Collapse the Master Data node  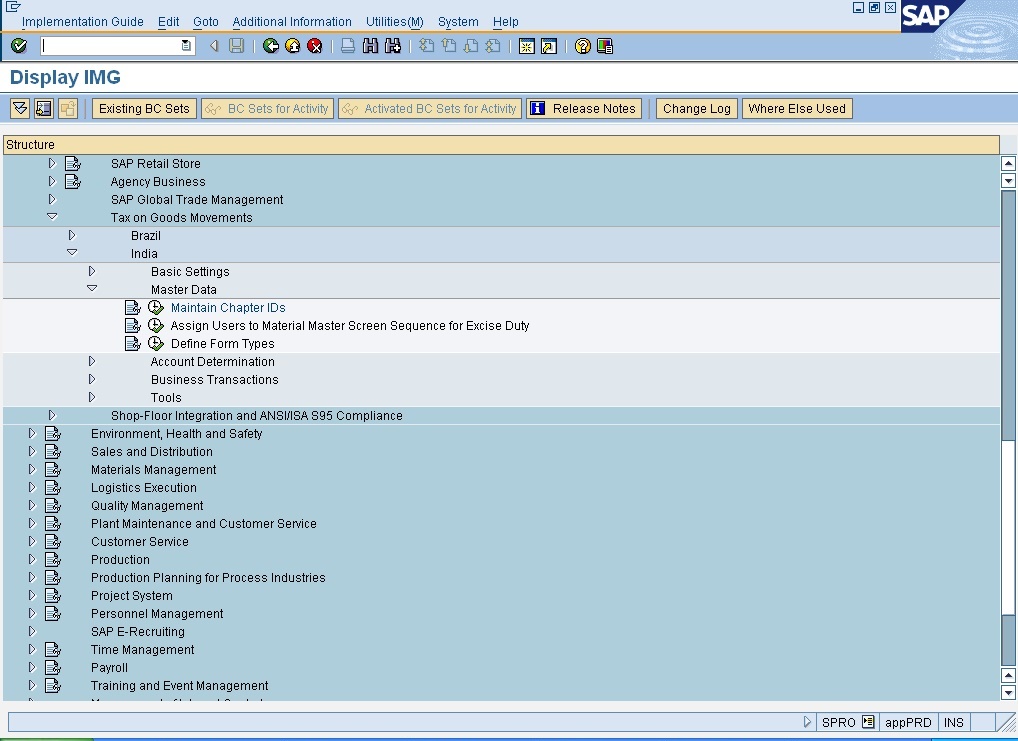pyautogui.click(x=92, y=288)
